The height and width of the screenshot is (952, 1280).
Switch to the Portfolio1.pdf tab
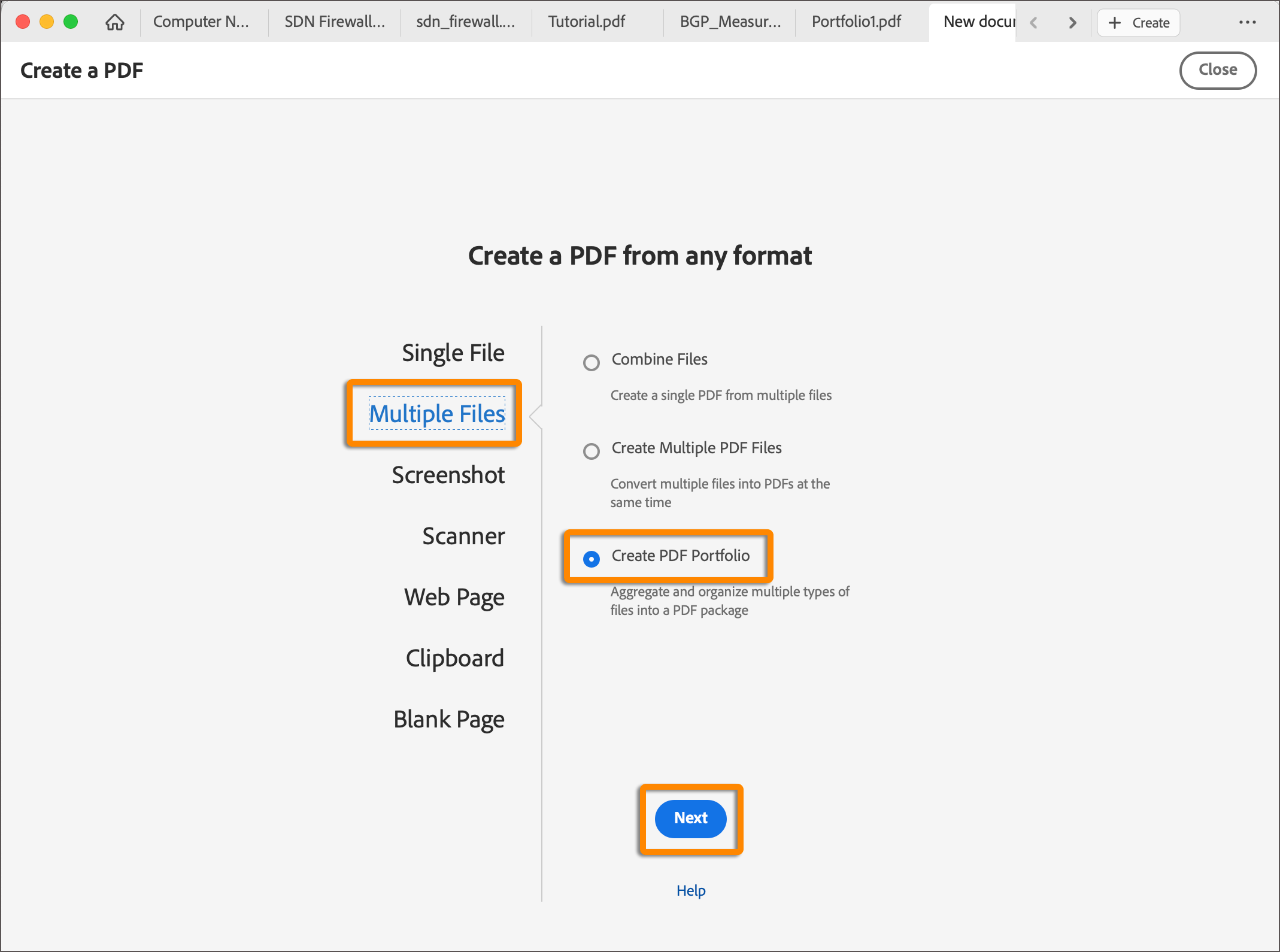856,22
